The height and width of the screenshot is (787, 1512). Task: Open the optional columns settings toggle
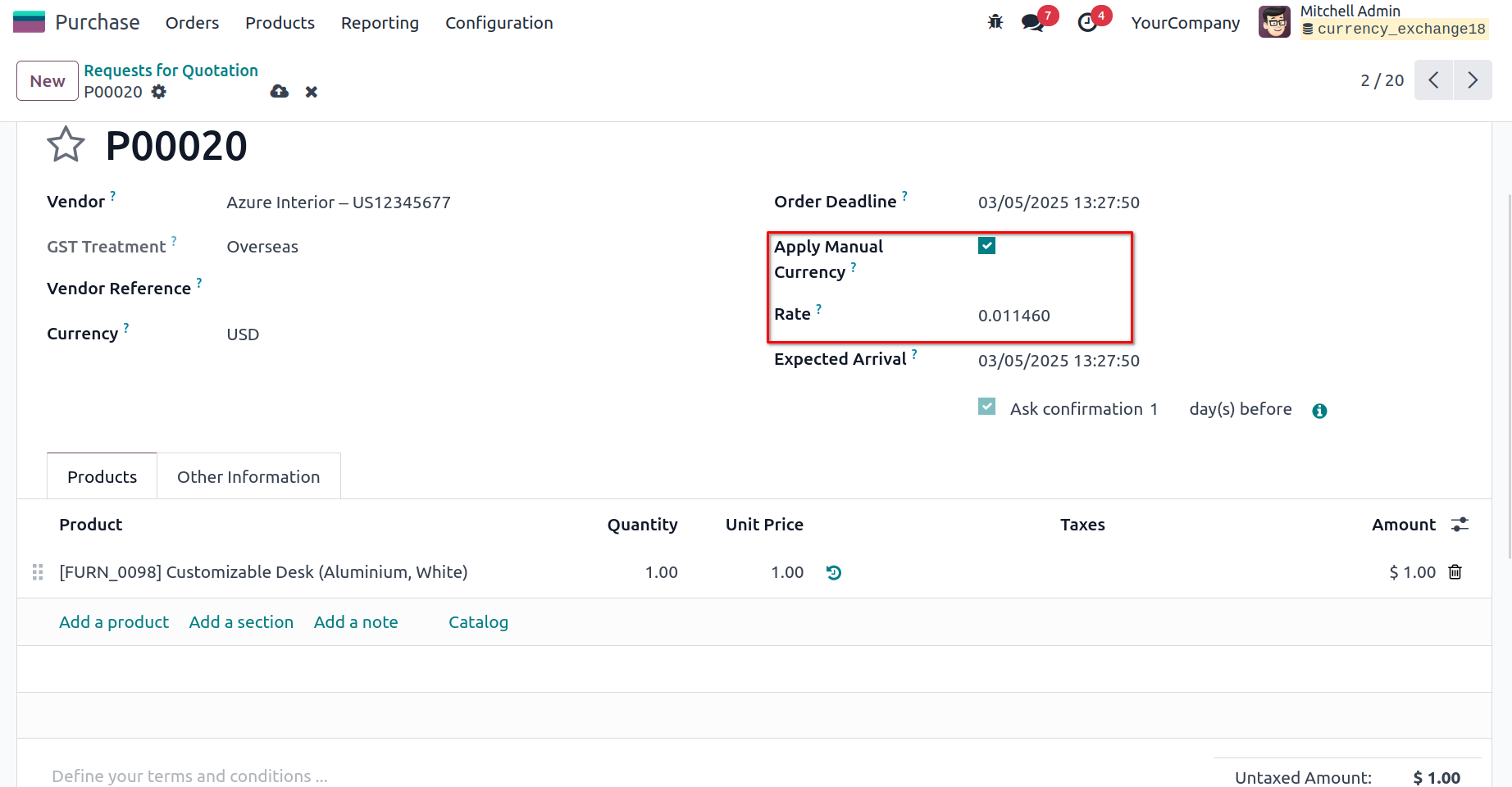coord(1460,525)
